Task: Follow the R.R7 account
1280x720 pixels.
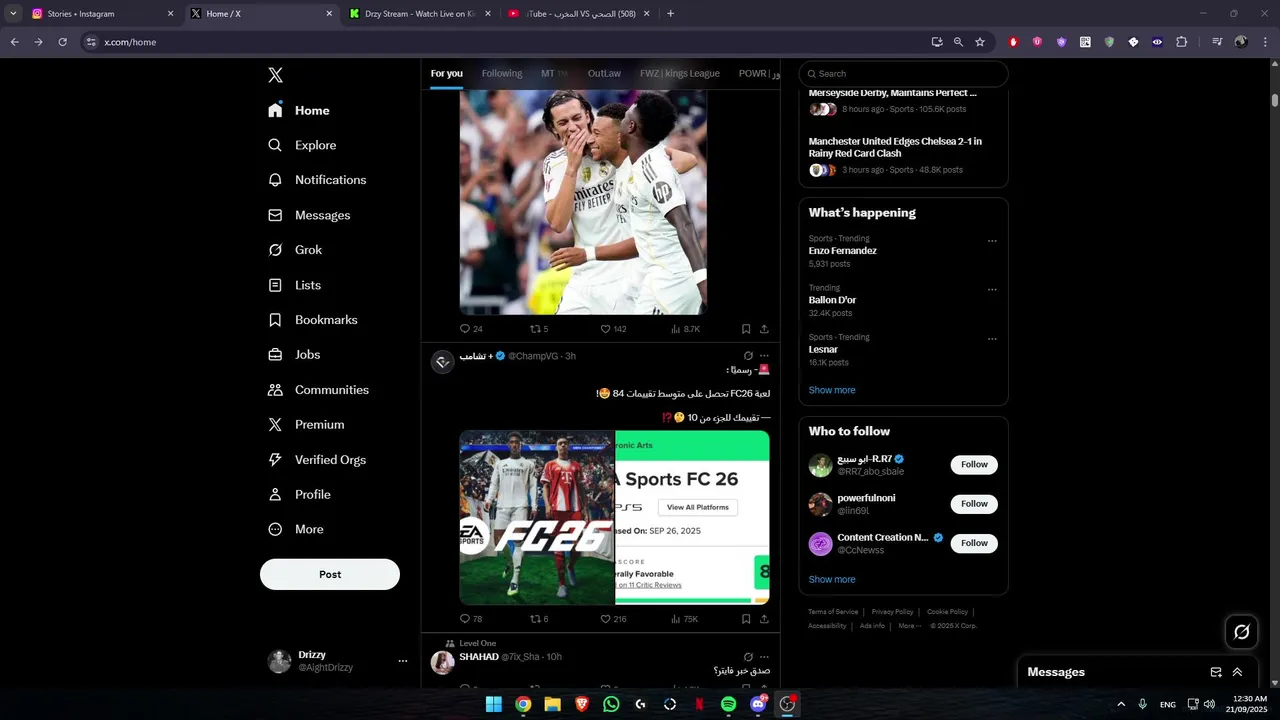Action: tap(974, 465)
